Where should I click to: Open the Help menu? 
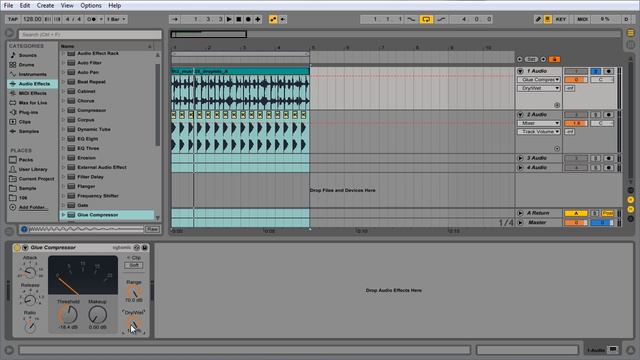click(114, 5)
